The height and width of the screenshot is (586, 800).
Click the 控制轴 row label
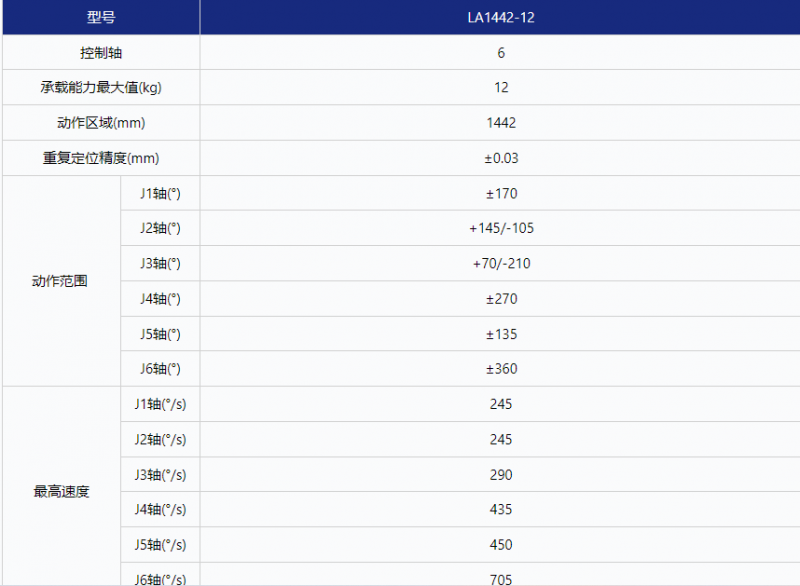tap(100, 53)
